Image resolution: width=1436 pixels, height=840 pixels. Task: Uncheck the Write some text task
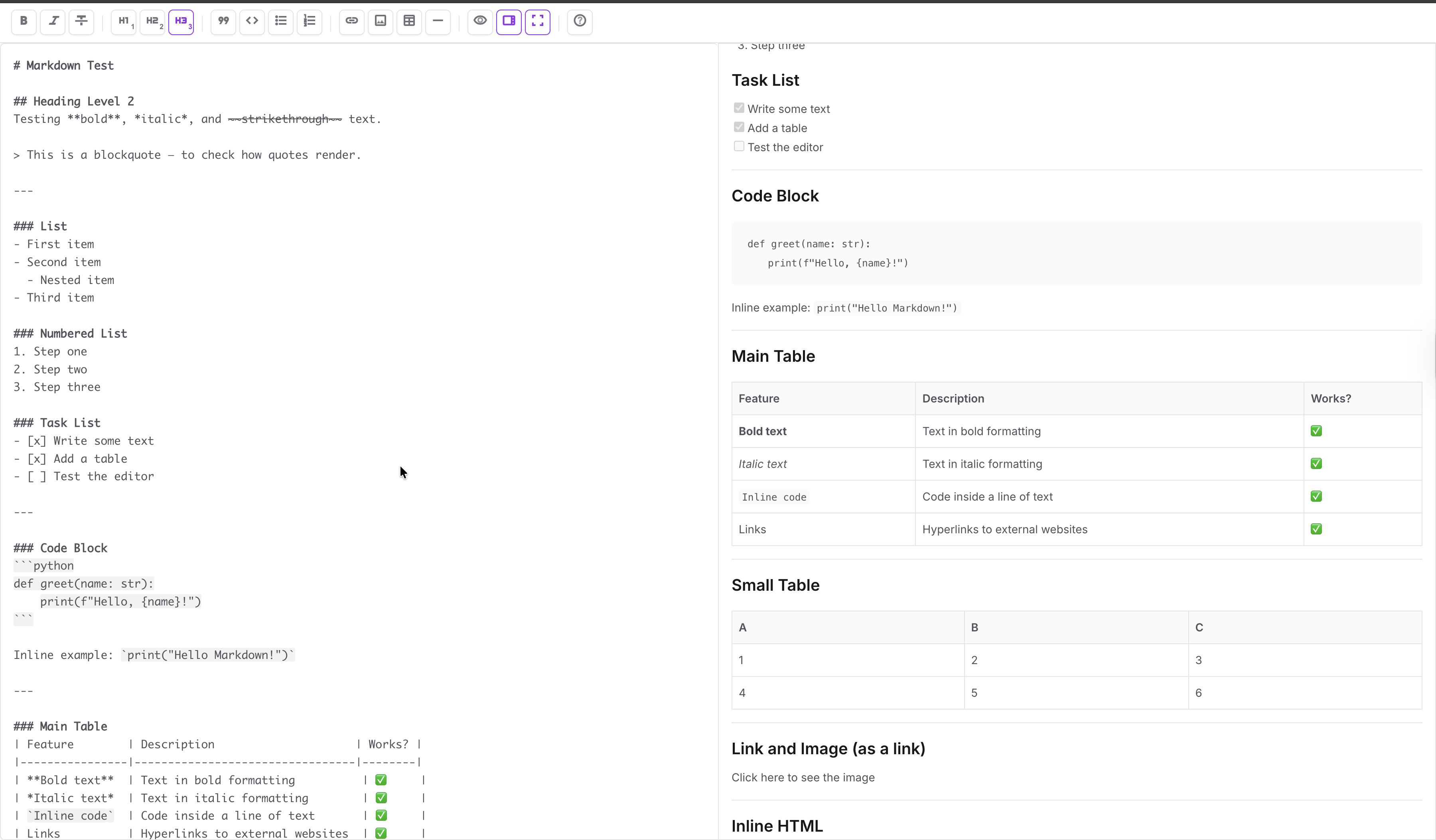tap(738, 107)
